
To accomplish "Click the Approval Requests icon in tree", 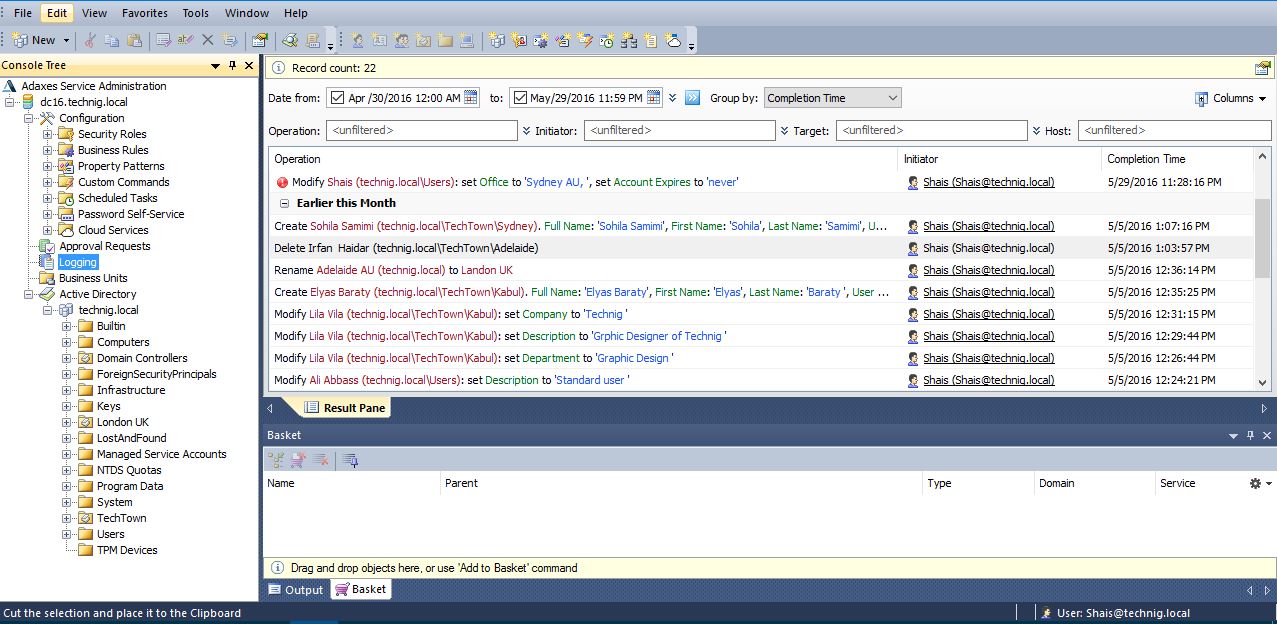I will [x=46, y=246].
